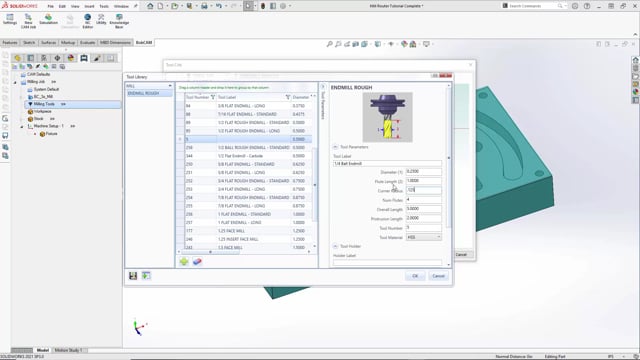Viewport: 640px width, 360px height.
Task: Open the Tool Material dropdown
Action: (x=424, y=237)
